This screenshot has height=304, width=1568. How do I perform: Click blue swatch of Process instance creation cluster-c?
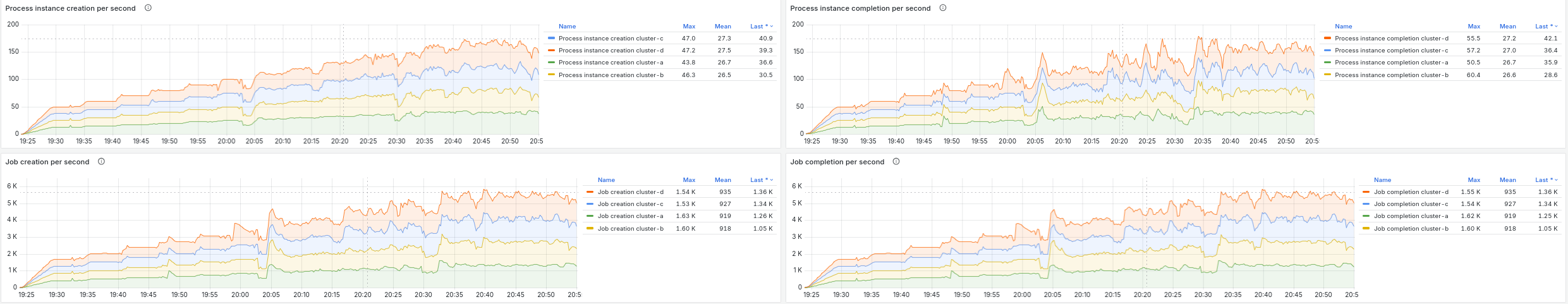pyautogui.click(x=551, y=38)
